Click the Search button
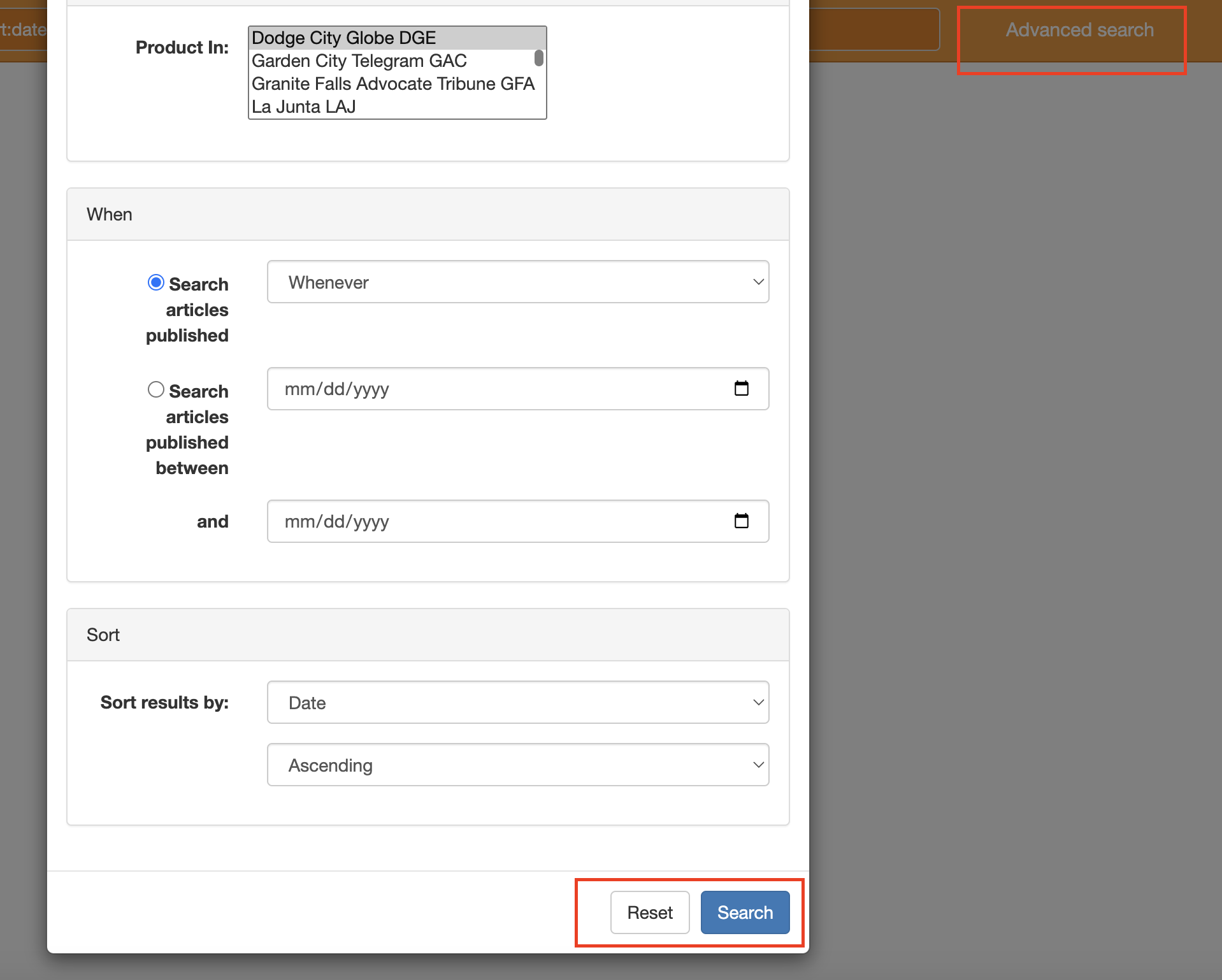Viewport: 1222px width, 980px height. coord(744,912)
